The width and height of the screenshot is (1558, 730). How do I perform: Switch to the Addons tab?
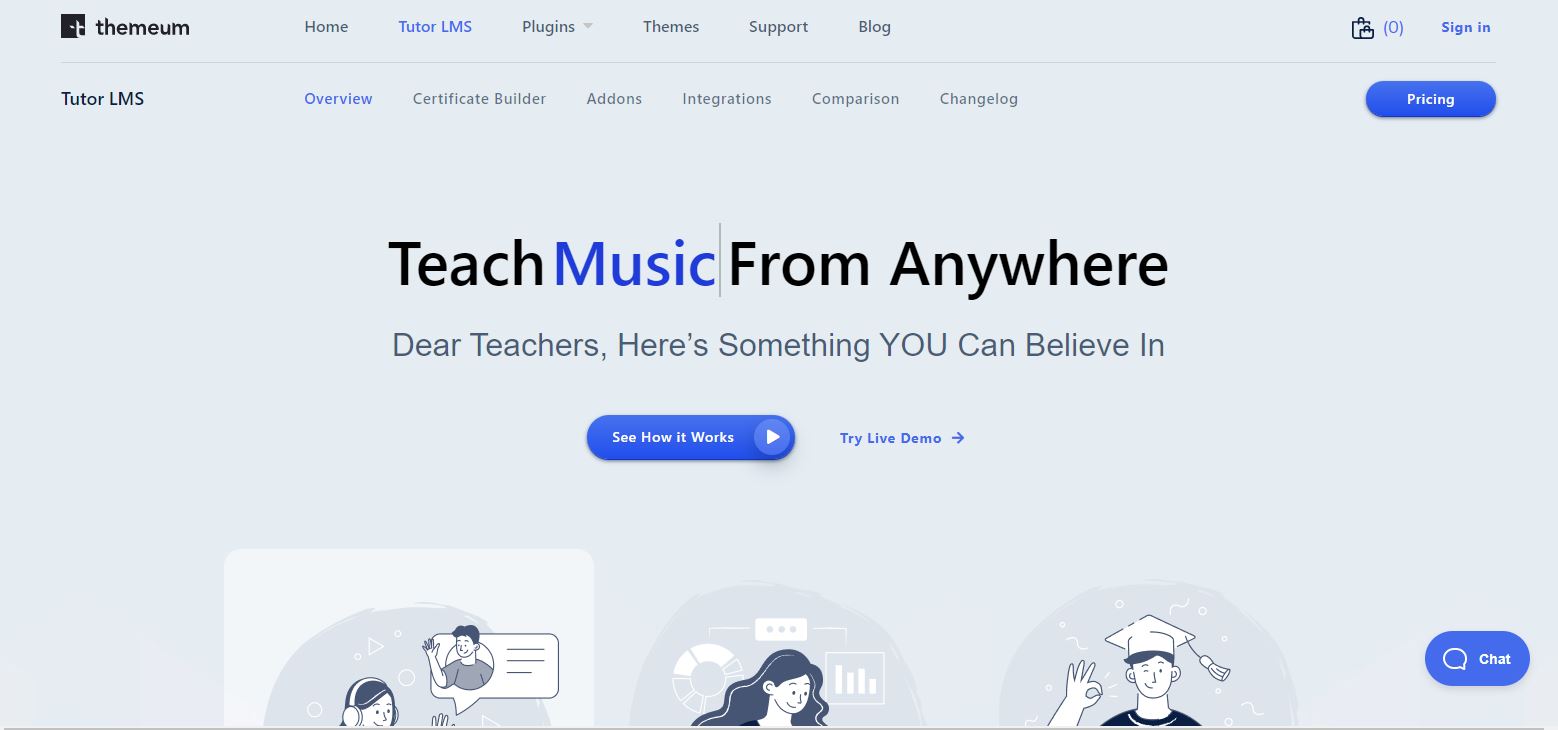(614, 99)
